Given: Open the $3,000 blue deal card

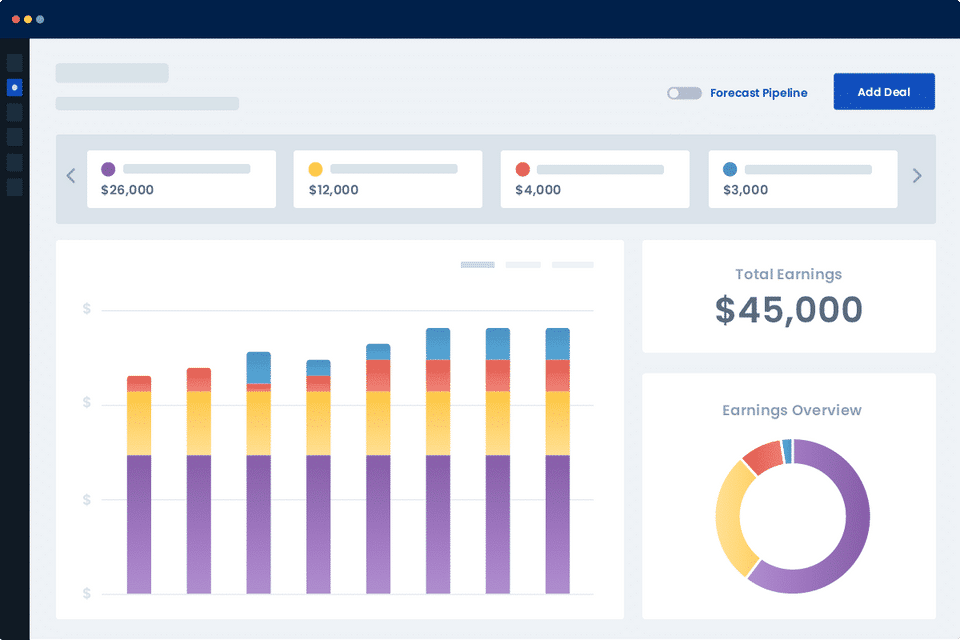Looking at the screenshot, I should [x=803, y=179].
